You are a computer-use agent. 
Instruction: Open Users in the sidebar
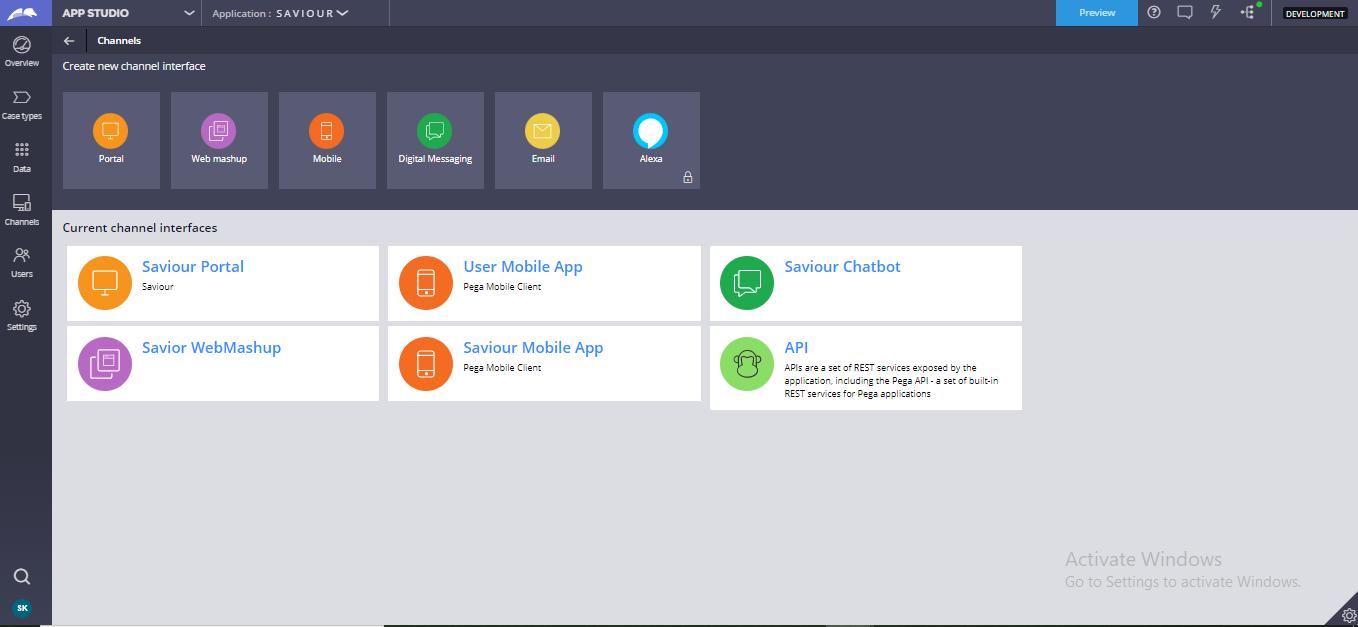(x=22, y=262)
